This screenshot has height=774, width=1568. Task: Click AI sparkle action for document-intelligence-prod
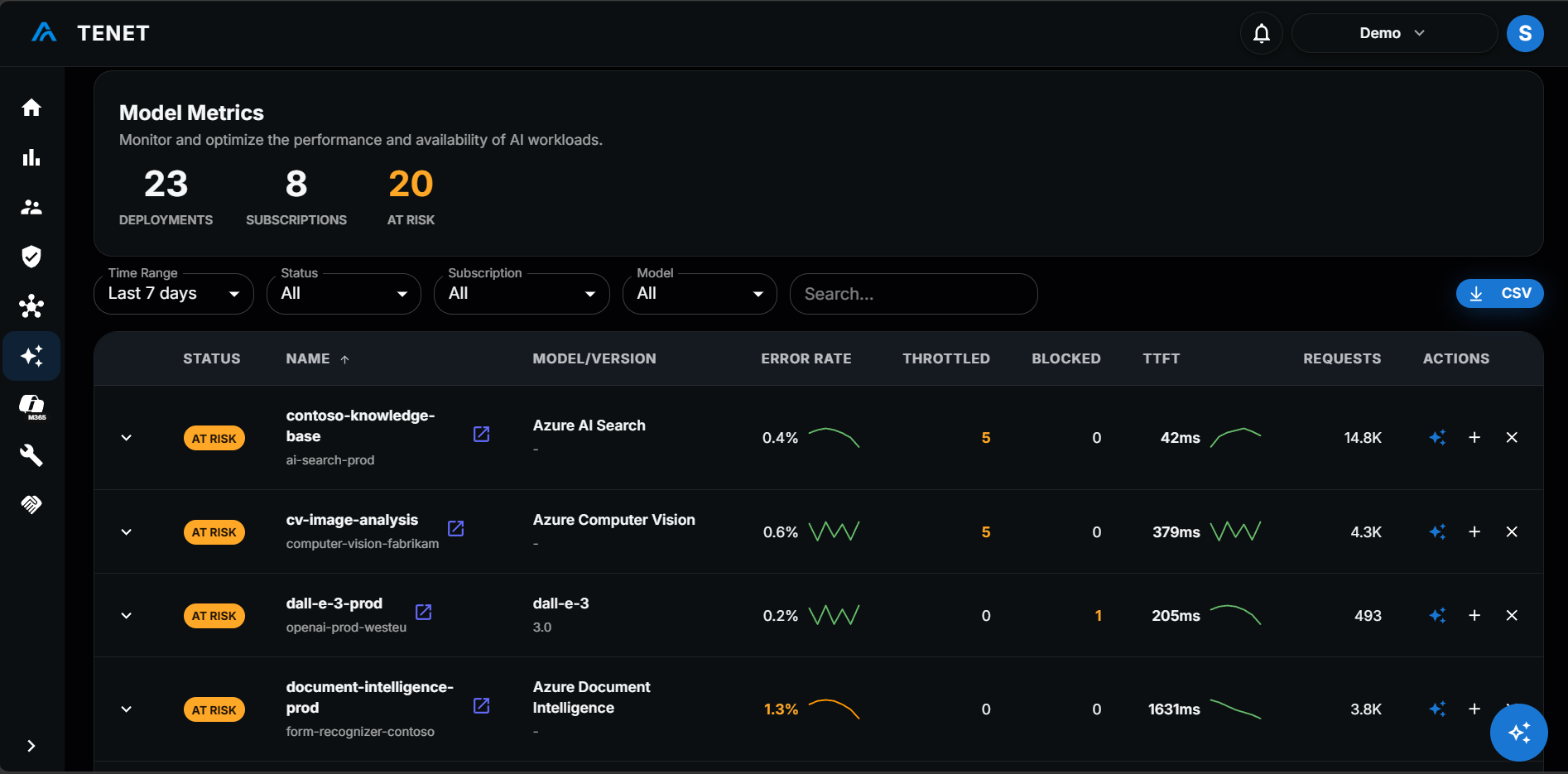[1437, 709]
